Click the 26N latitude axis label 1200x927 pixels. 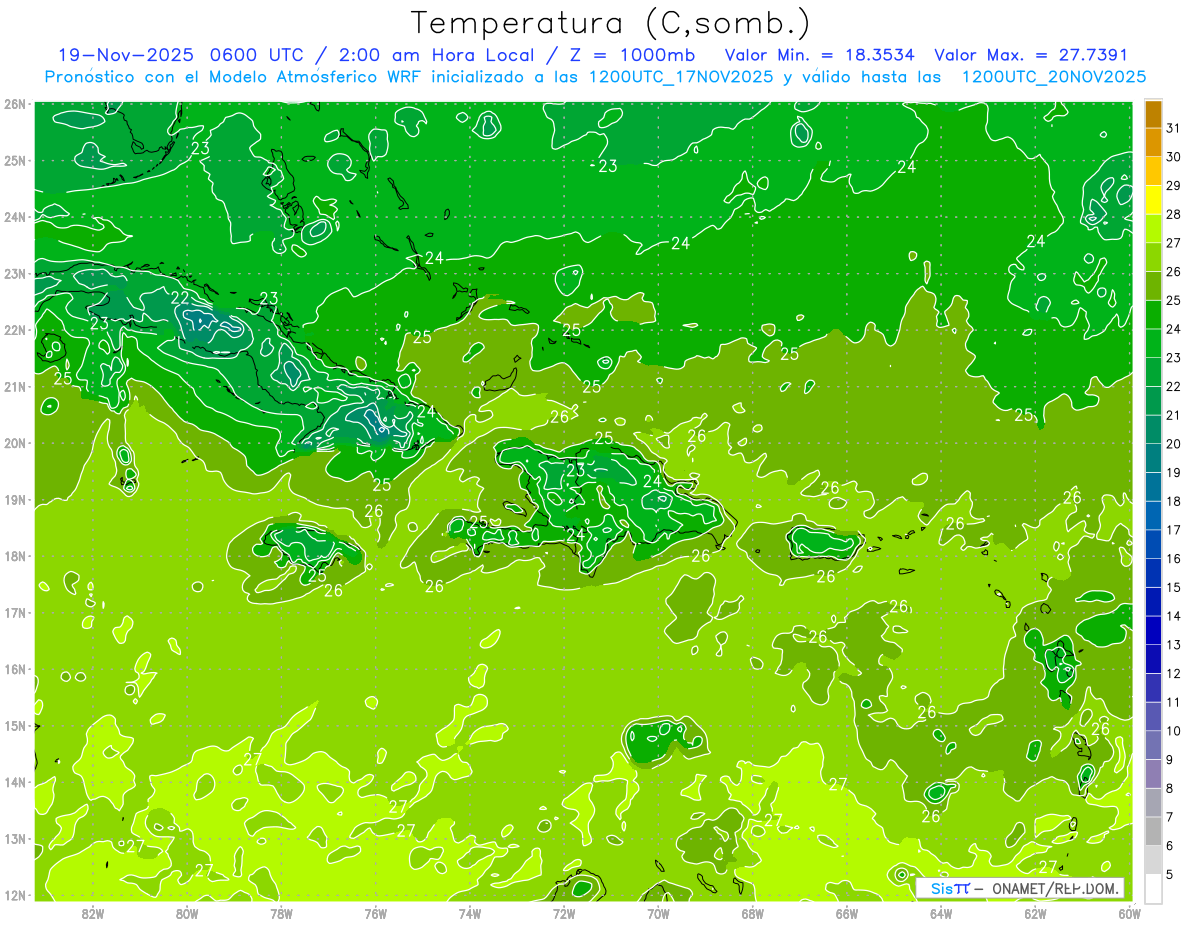tap(15, 104)
